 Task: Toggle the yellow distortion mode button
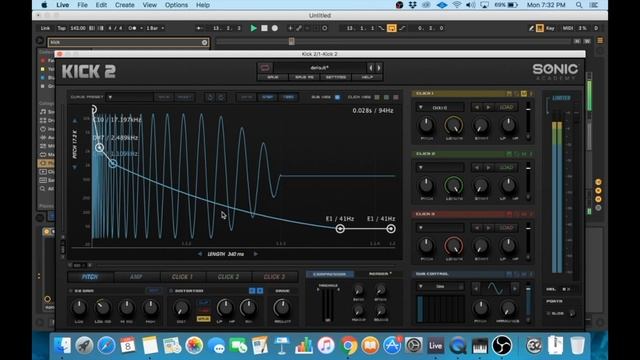tap(203, 318)
